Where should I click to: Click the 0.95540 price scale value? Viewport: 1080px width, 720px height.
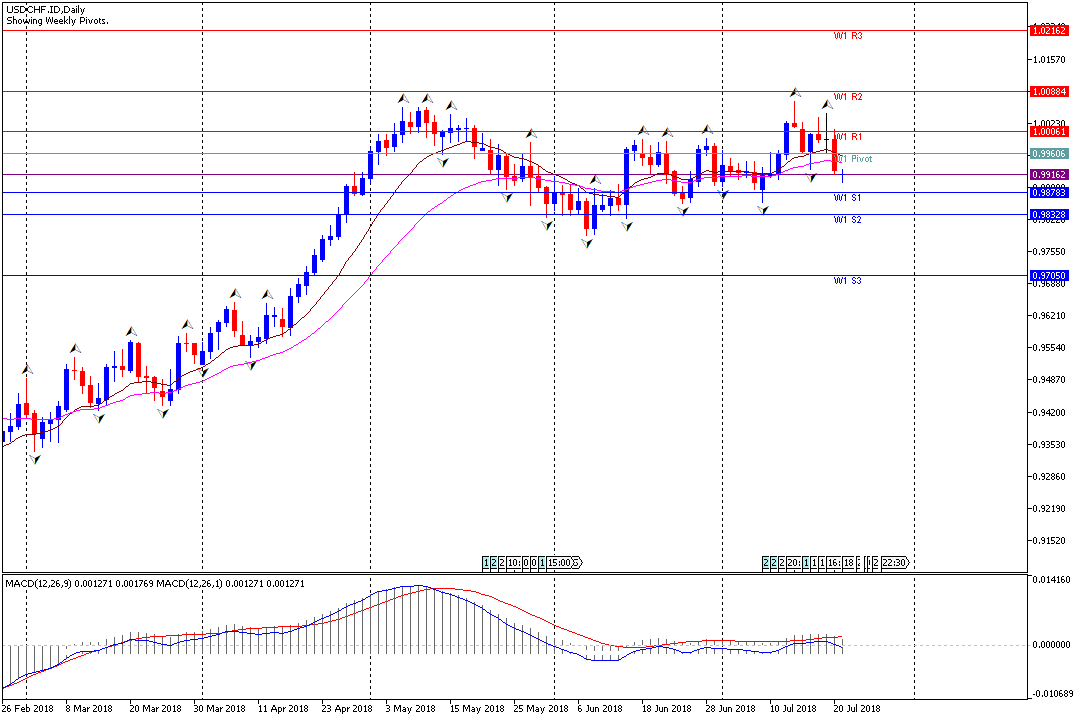(1049, 348)
